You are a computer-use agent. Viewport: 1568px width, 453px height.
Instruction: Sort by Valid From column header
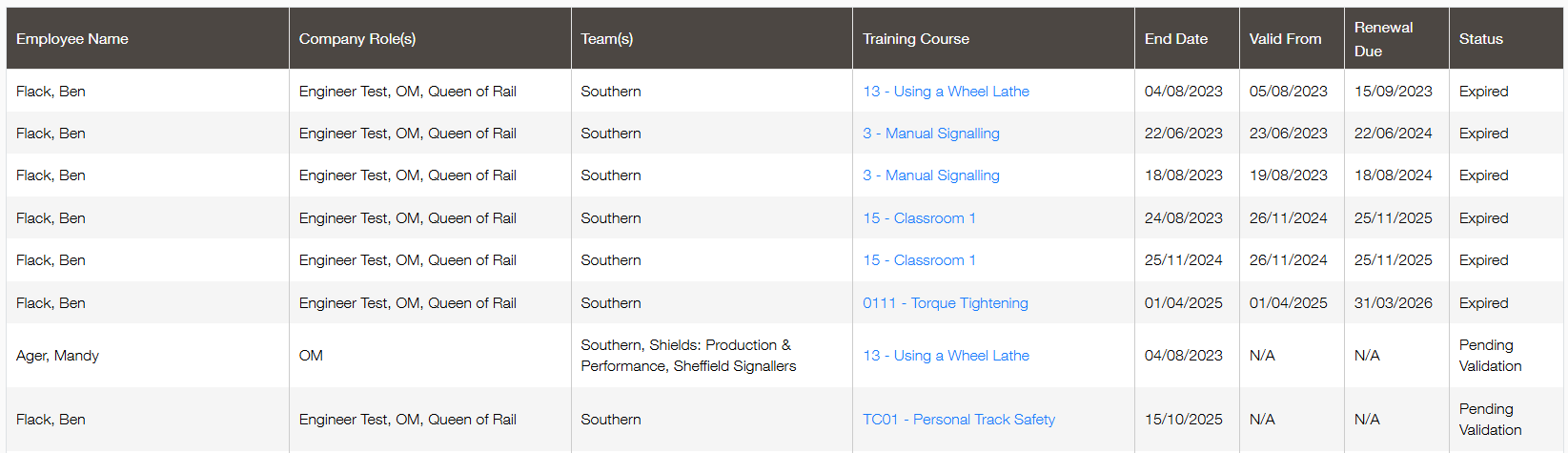coord(1285,39)
